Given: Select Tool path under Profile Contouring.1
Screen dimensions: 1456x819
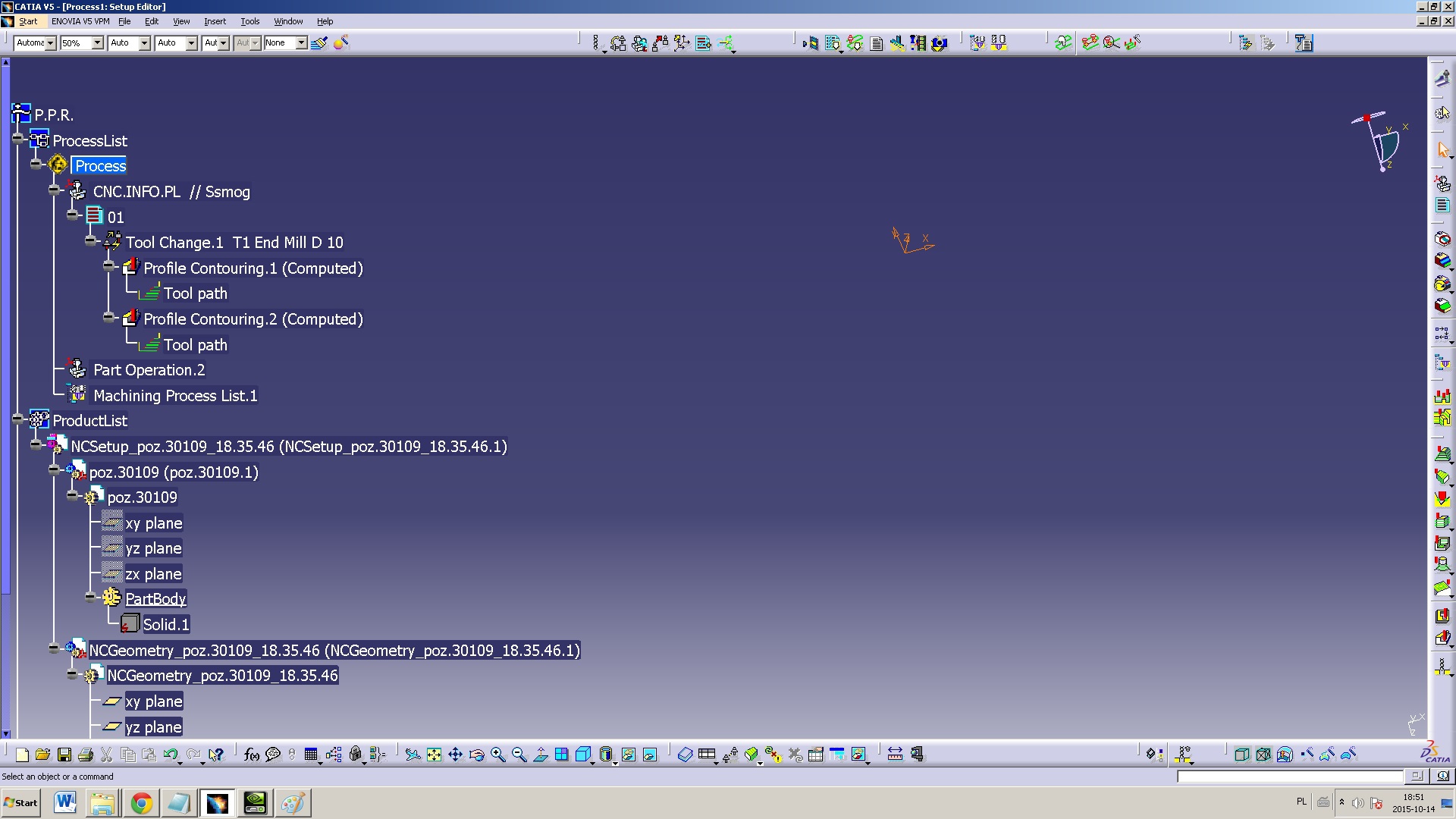Looking at the screenshot, I should coord(196,293).
